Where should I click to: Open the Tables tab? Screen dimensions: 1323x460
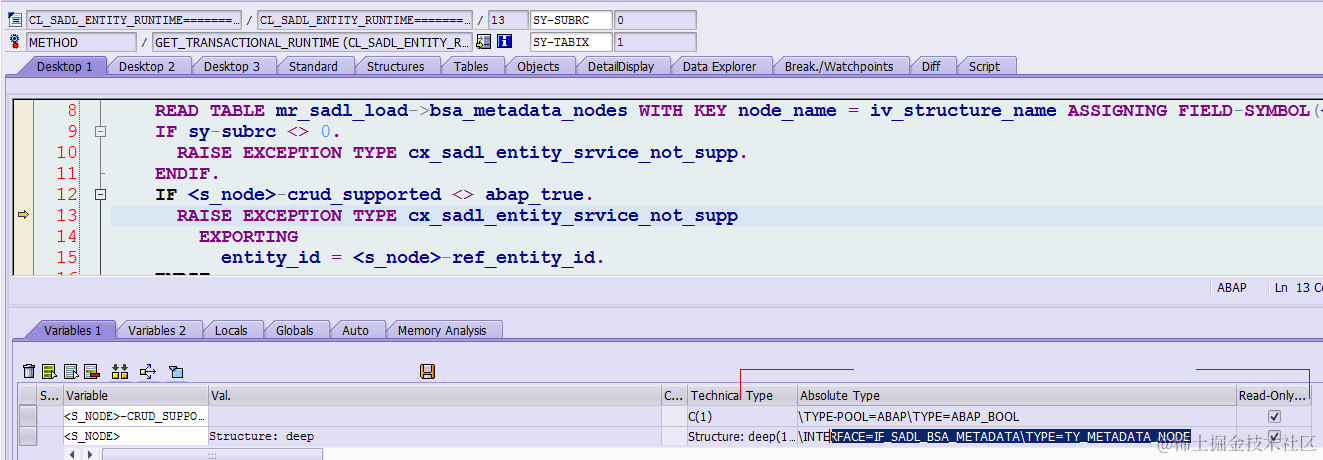coord(471,66)
